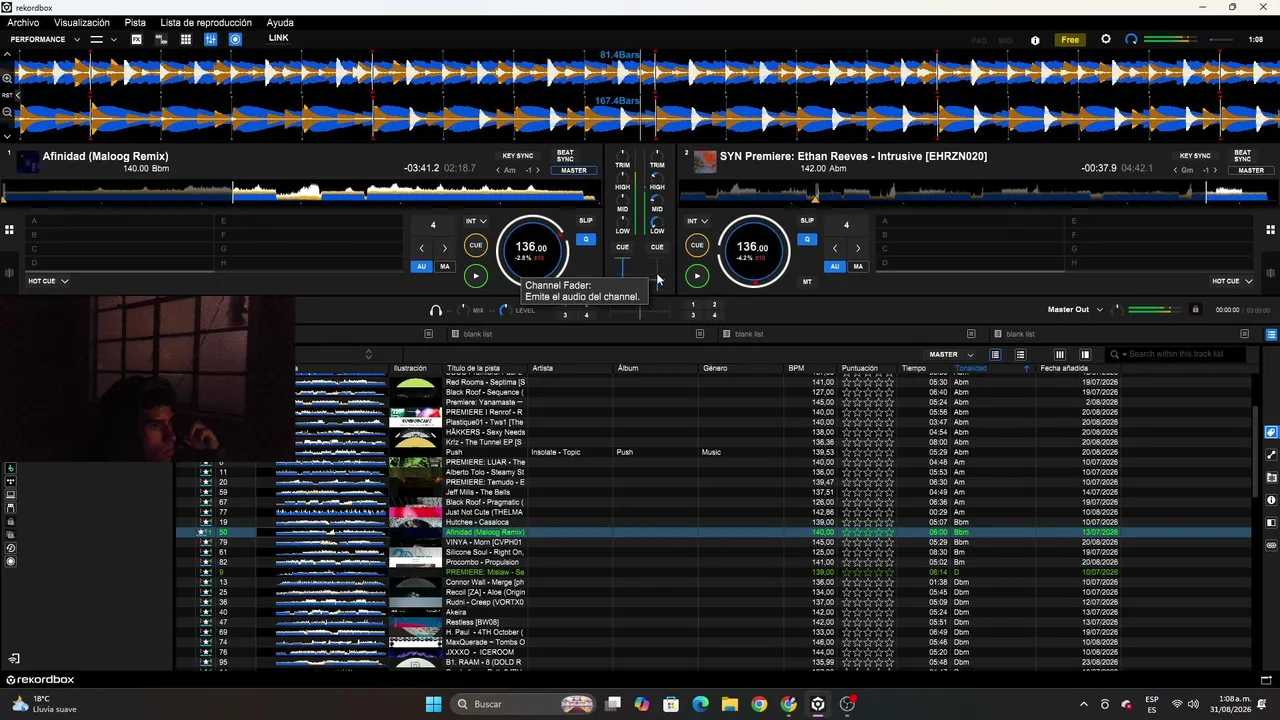
Task: Click the search magnifier icon in track list
Action: point(1115,354)
